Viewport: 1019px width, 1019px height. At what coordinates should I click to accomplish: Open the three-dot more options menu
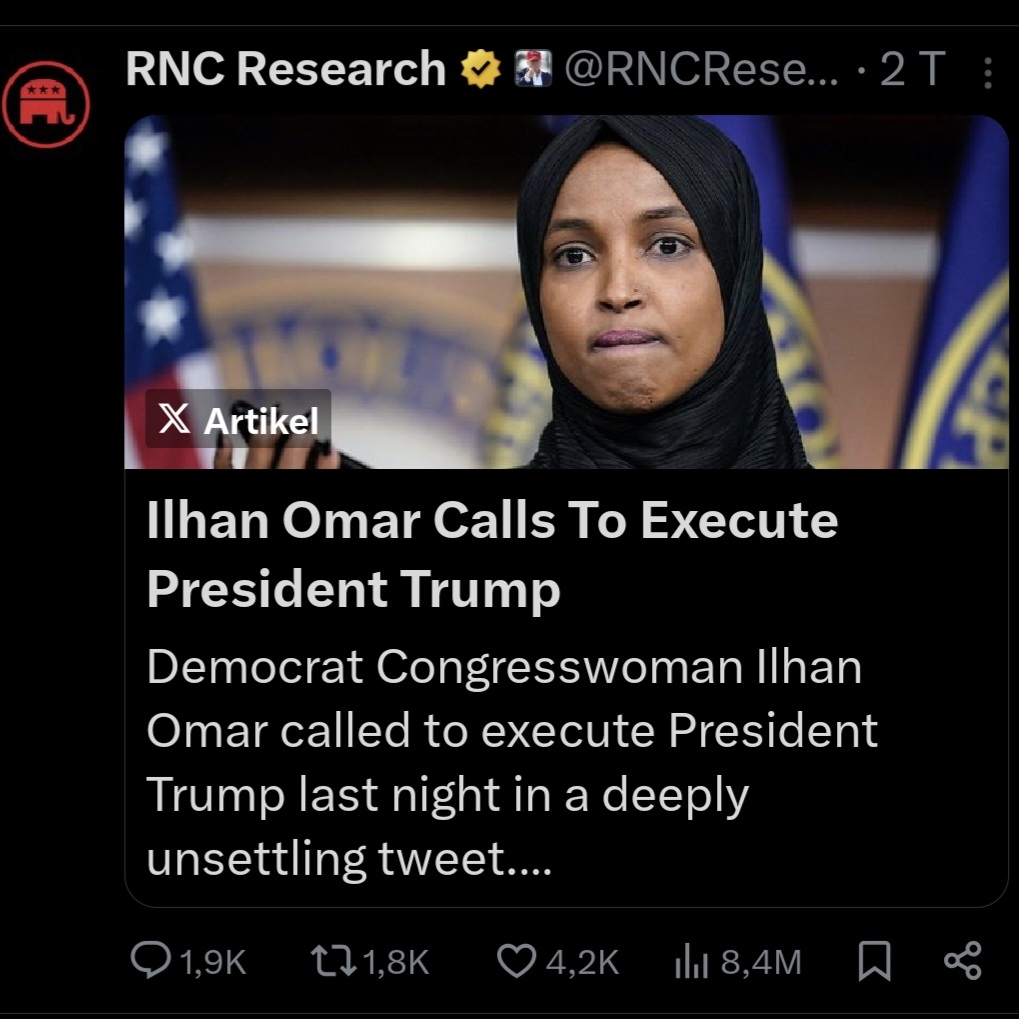[x=988, y=72]
